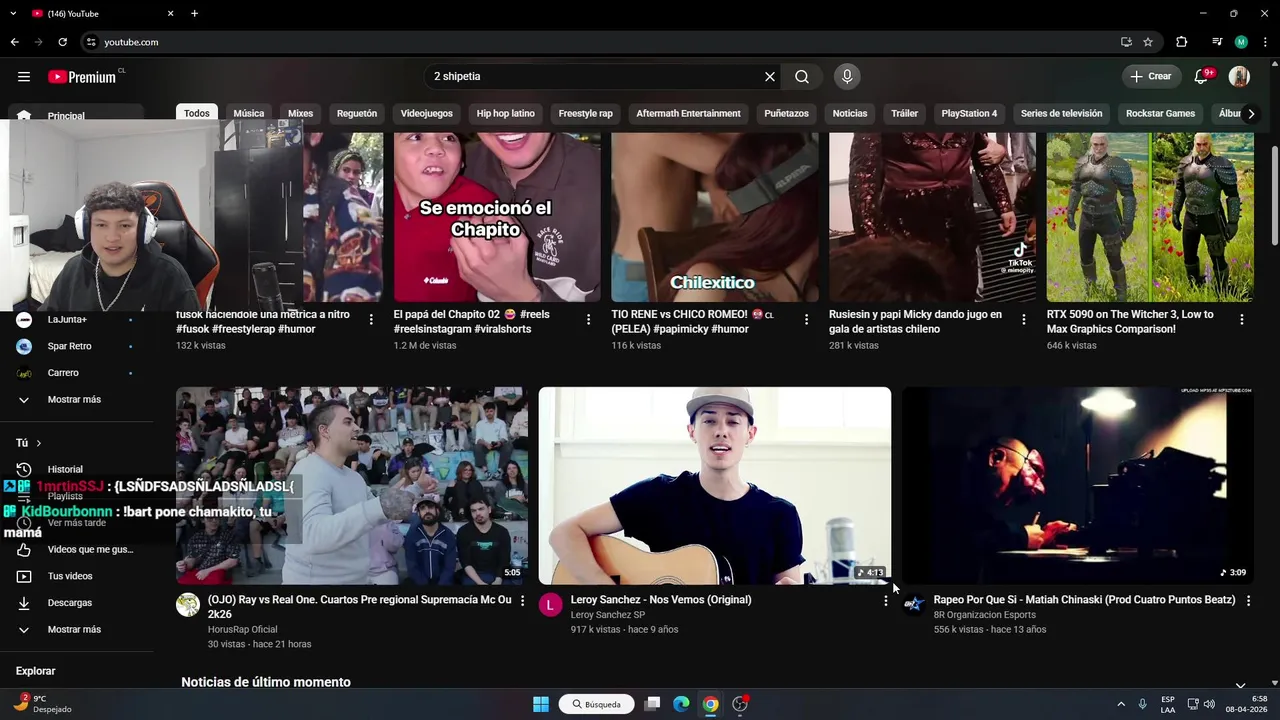Image resolution: width=1280 pixels, height=720 pixels.
Task: Open options for El papá del Chapito short
Action: [x=588, y=320]
